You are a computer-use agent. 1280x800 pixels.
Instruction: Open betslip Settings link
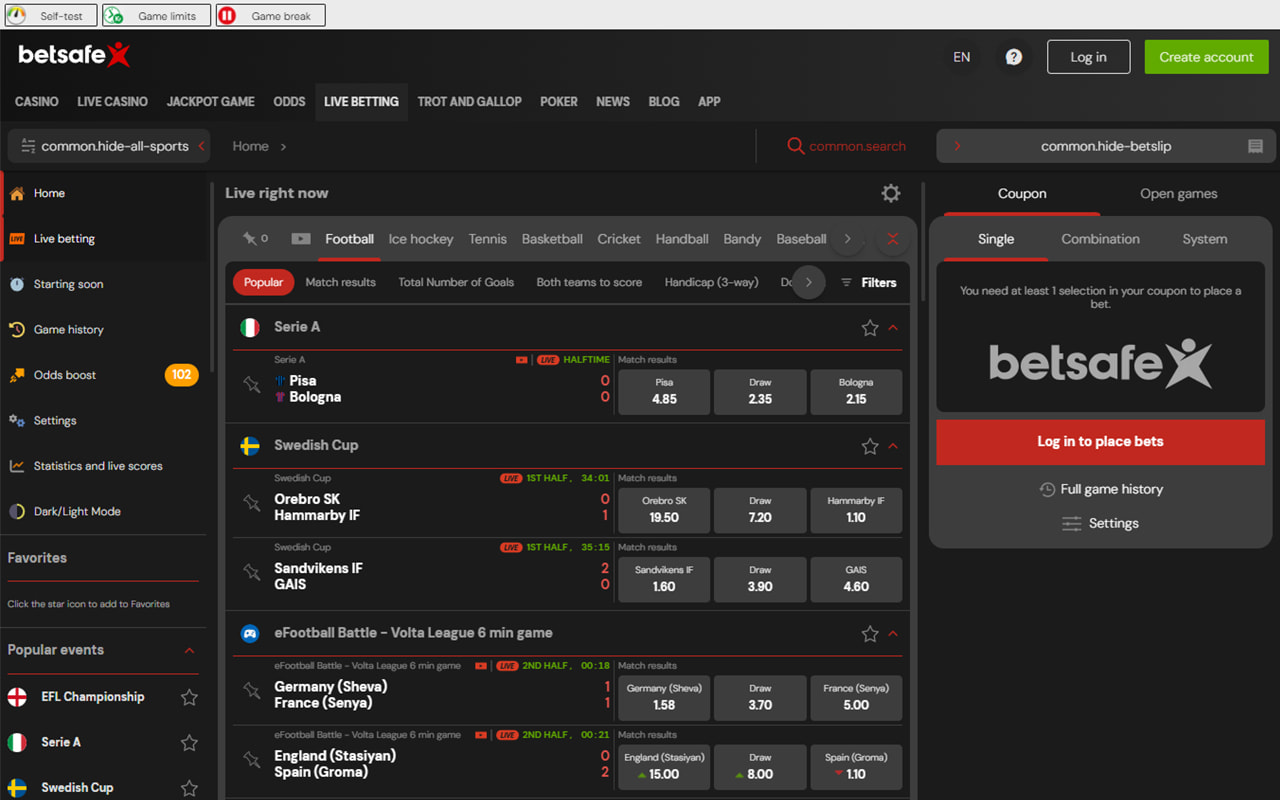point(1100,524)
